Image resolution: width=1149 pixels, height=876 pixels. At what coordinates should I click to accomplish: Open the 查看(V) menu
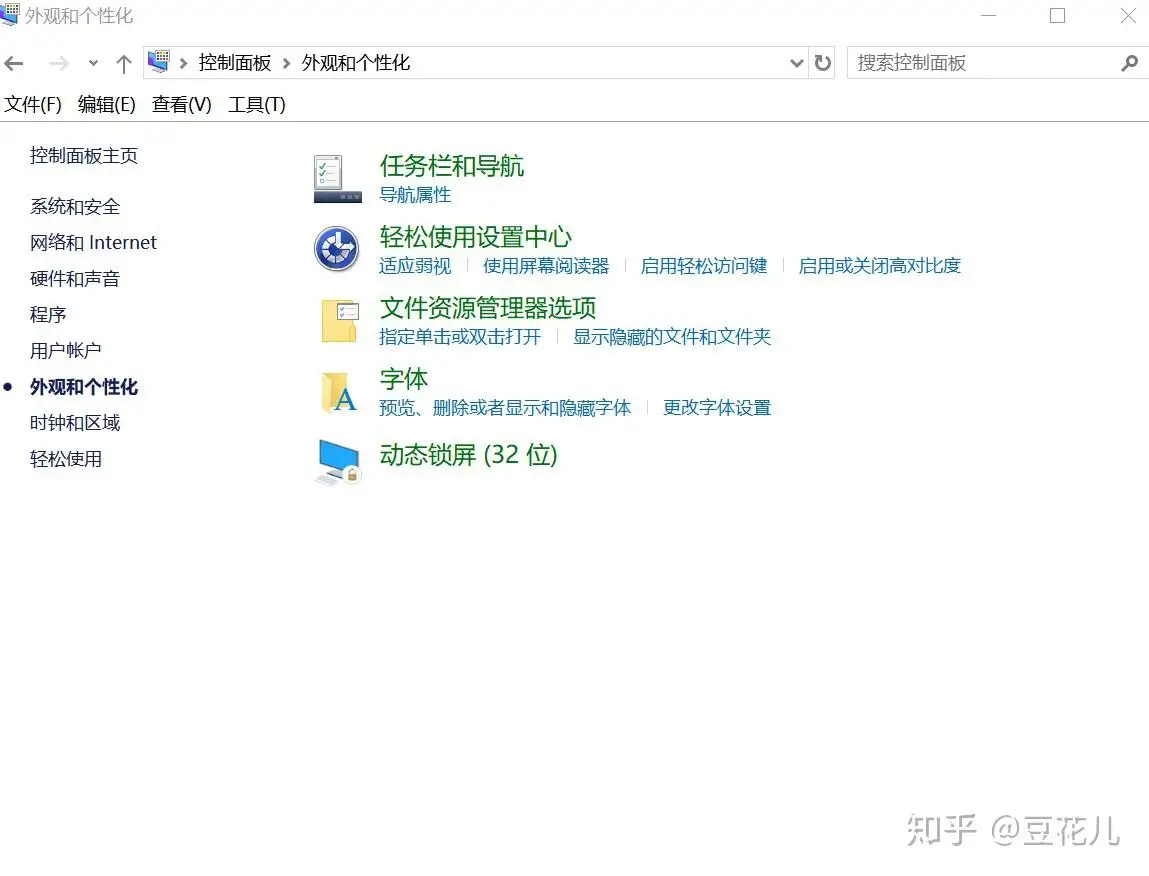(x=181, y=104)
